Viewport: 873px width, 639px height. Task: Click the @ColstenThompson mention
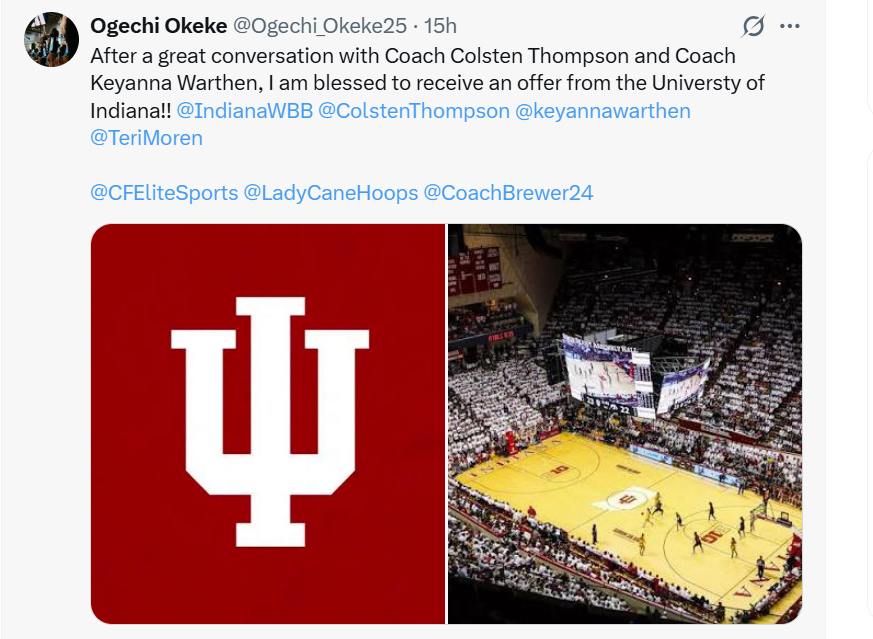pyautogui.click(x=413, y=110)
